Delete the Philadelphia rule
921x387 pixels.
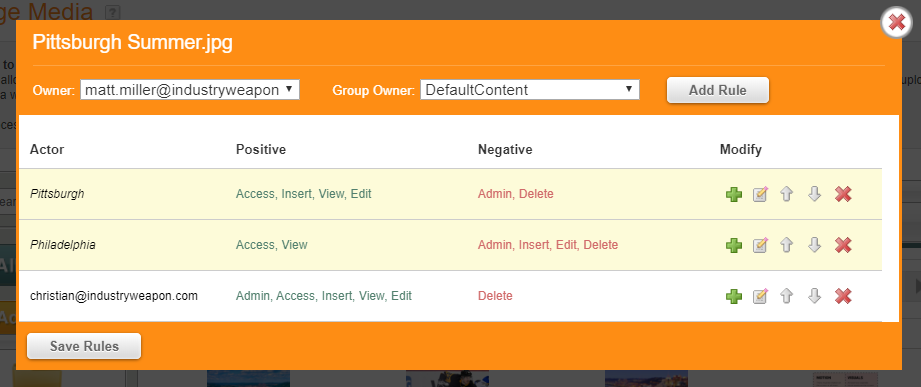click(x=843, y=245)
